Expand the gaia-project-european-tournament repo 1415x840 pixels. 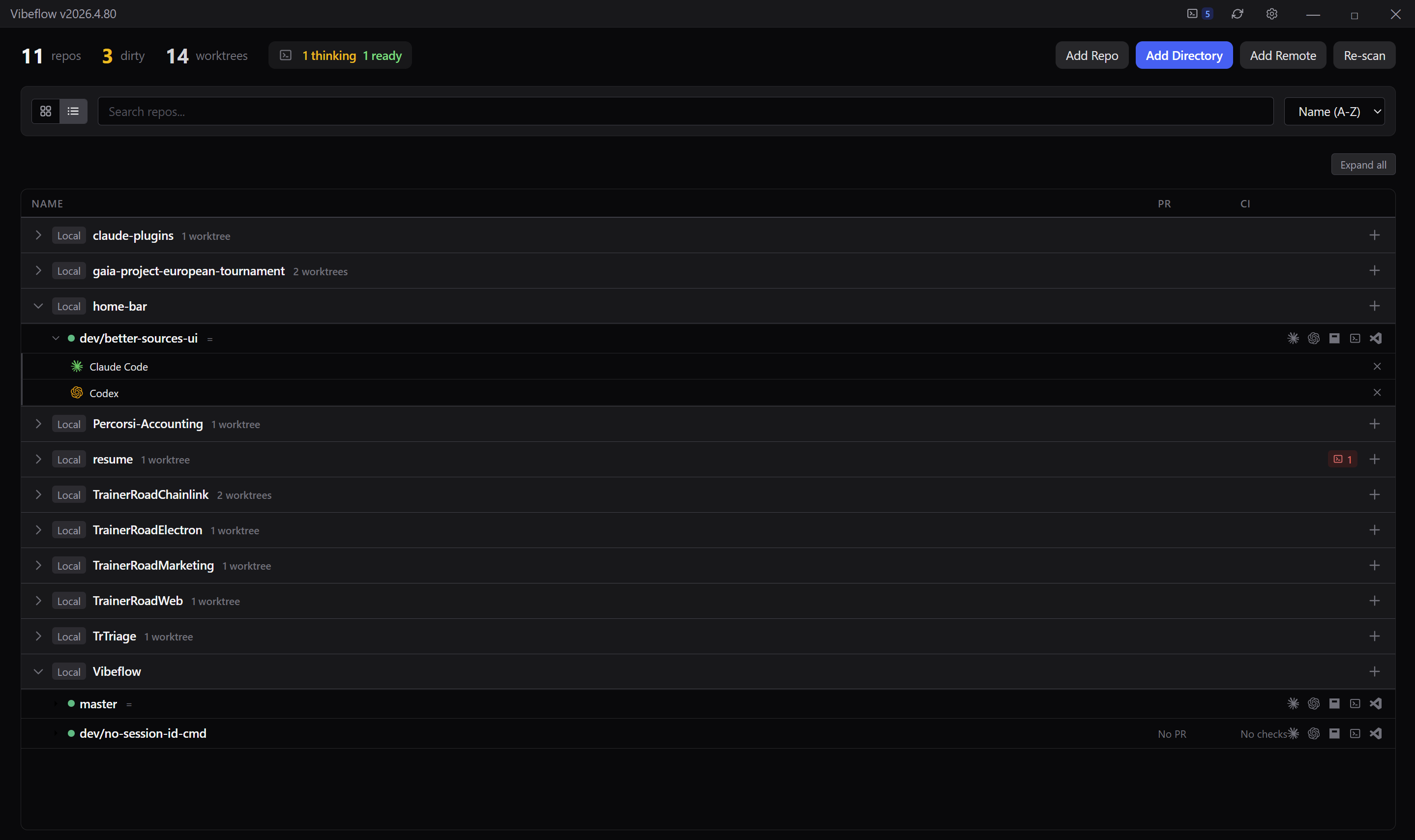[38, 271]
